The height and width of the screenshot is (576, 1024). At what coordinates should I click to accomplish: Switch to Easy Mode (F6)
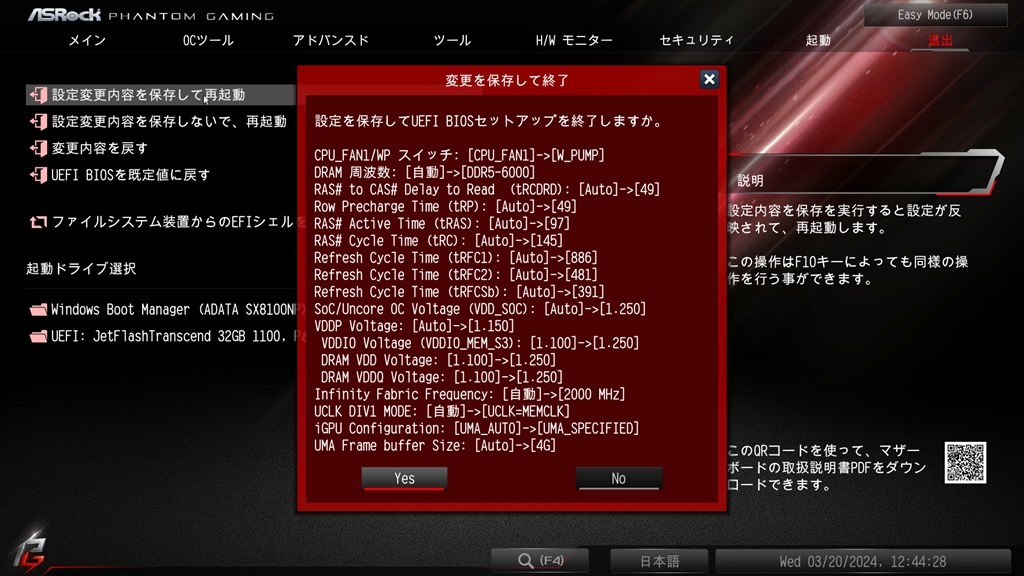click(935, 14)
